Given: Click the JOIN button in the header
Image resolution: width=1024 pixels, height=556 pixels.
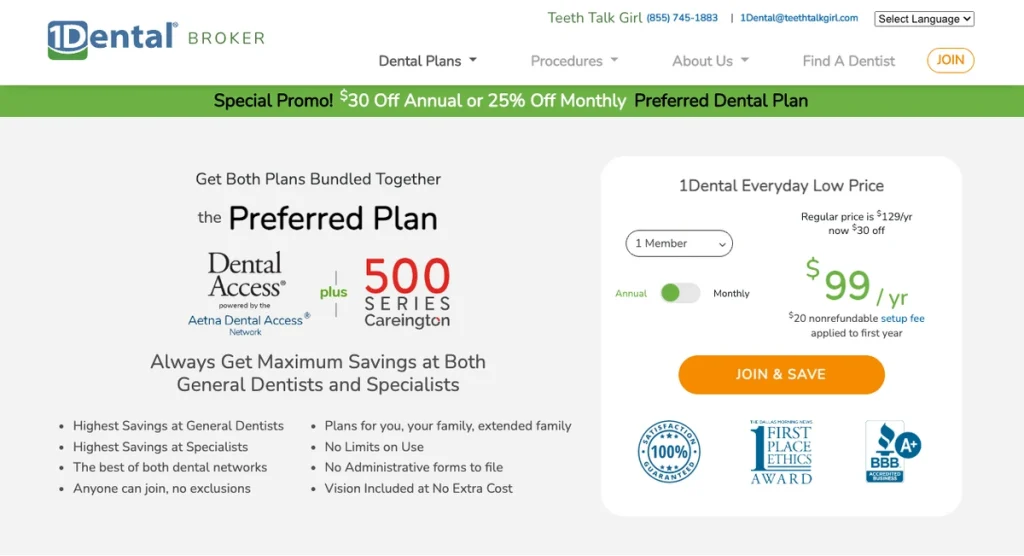Looking at the screenshot, I should click(x=950, y=60).
